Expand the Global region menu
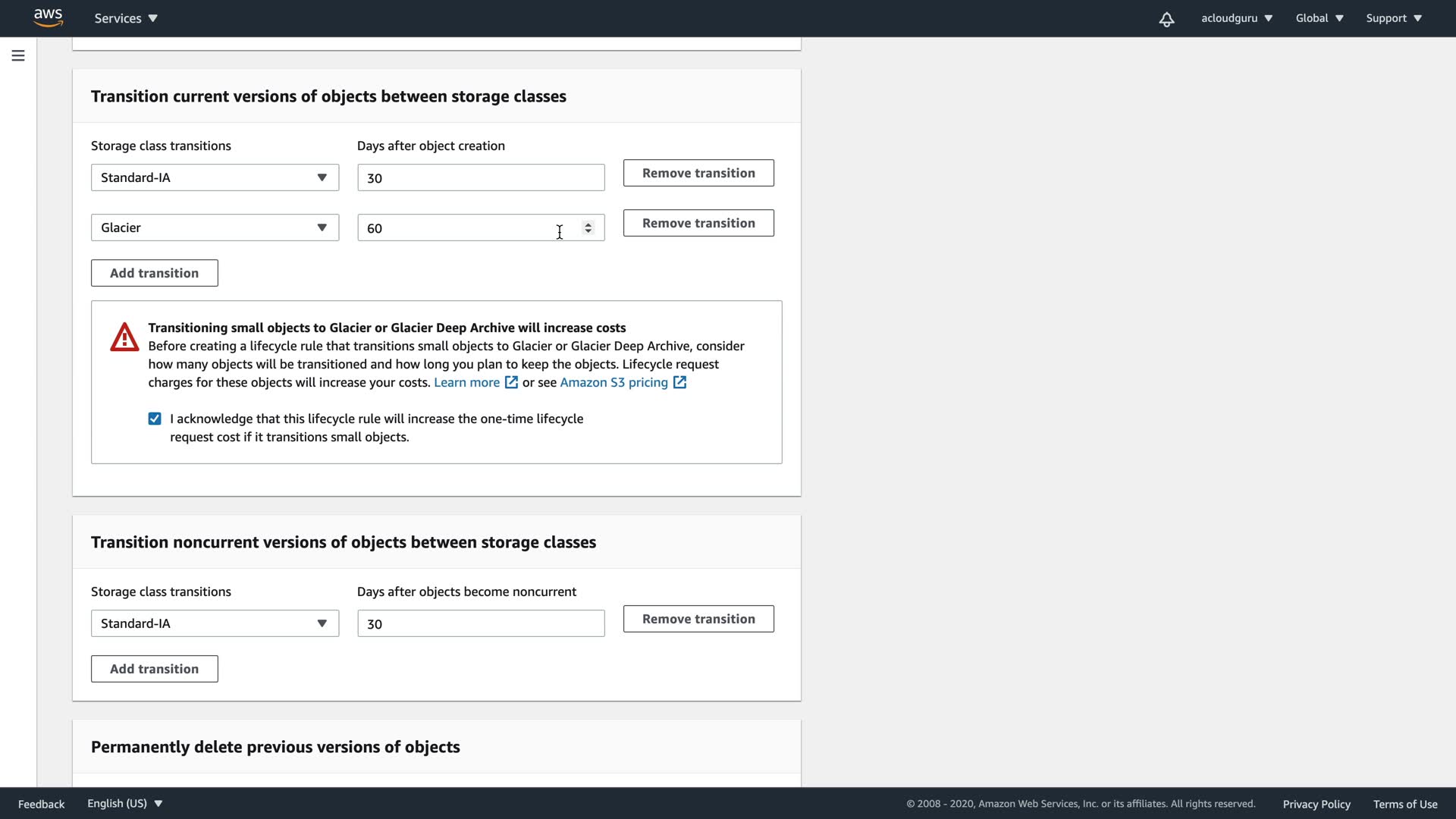1456x819 pixels. pos(1319,18)
